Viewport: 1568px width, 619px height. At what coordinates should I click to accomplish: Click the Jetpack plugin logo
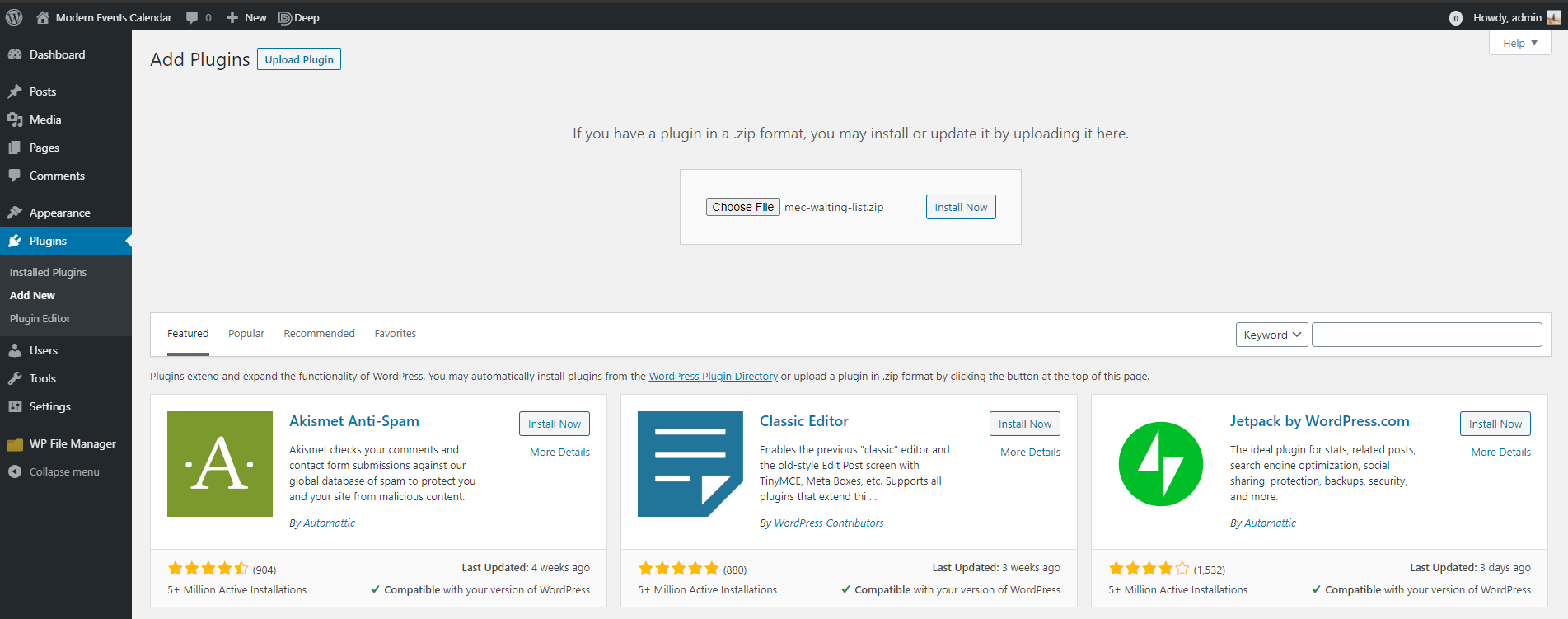click(1161, 464)
